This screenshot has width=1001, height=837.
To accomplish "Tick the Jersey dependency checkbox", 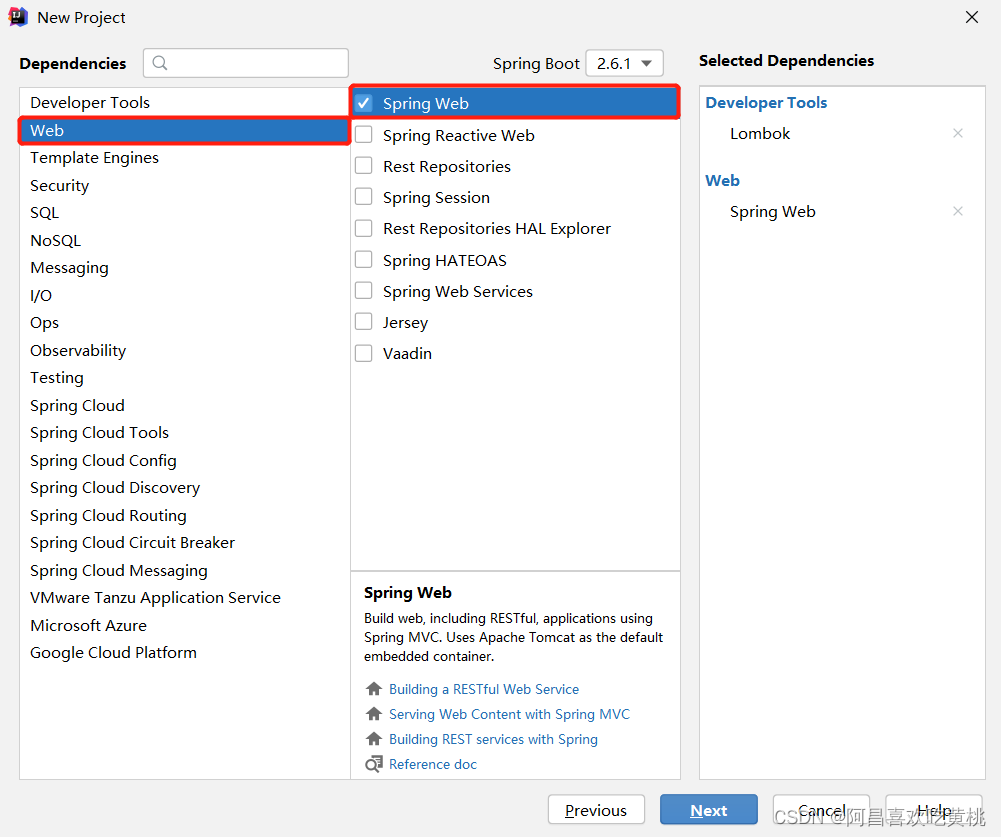I will coord(364,322).
